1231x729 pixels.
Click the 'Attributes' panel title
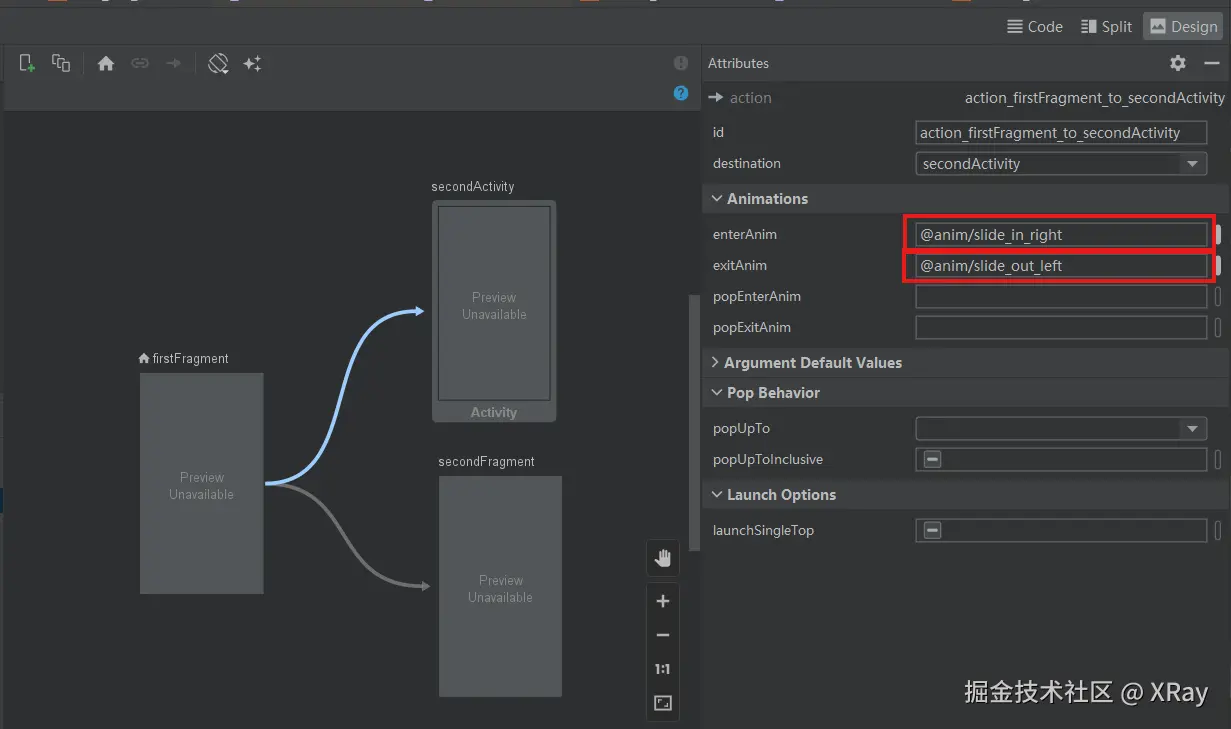(x=738, y=63)
